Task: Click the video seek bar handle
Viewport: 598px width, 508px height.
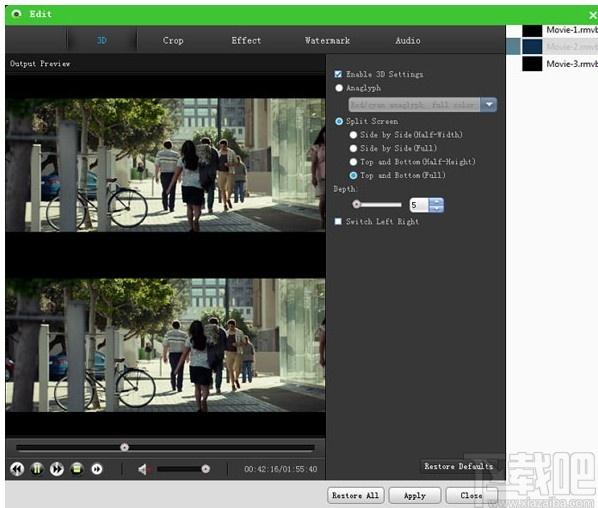Action: pos(124,447)
